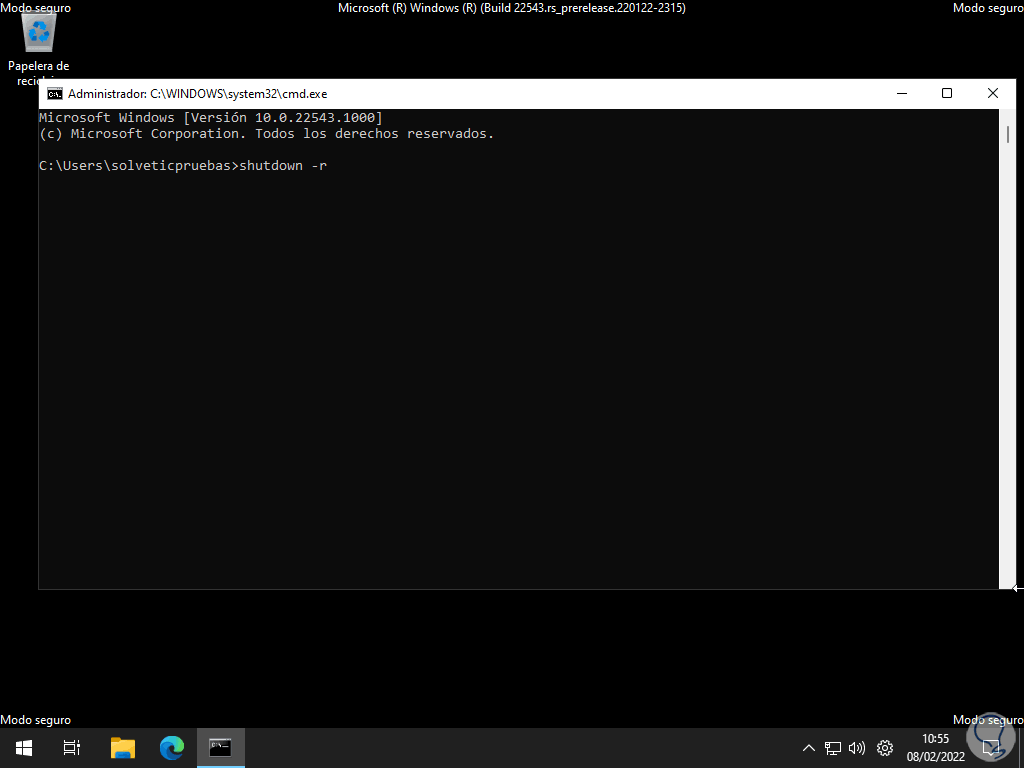Click the Windows build number text at top
This screenshot has height=768, width=1024.
[512, 8]
